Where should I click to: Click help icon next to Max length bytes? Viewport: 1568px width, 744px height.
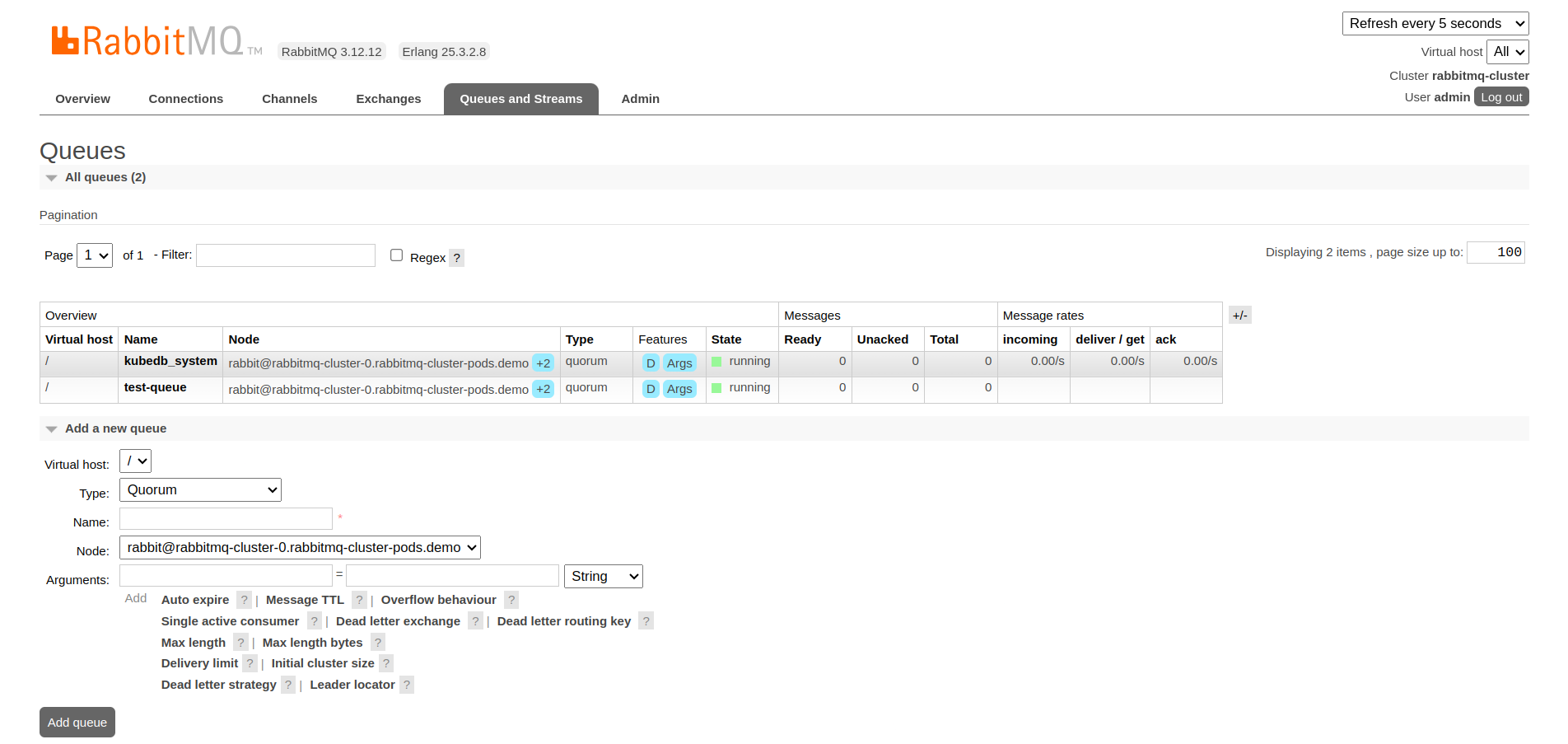[x=377, y=643]
